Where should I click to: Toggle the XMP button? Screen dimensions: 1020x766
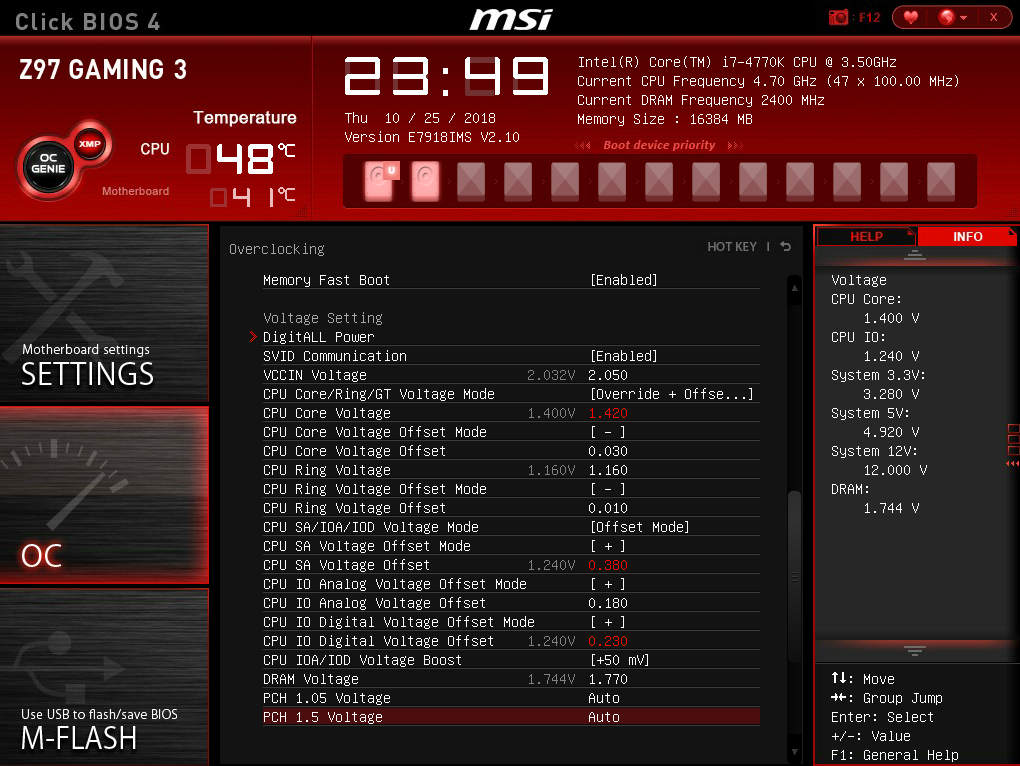(90, 144)
